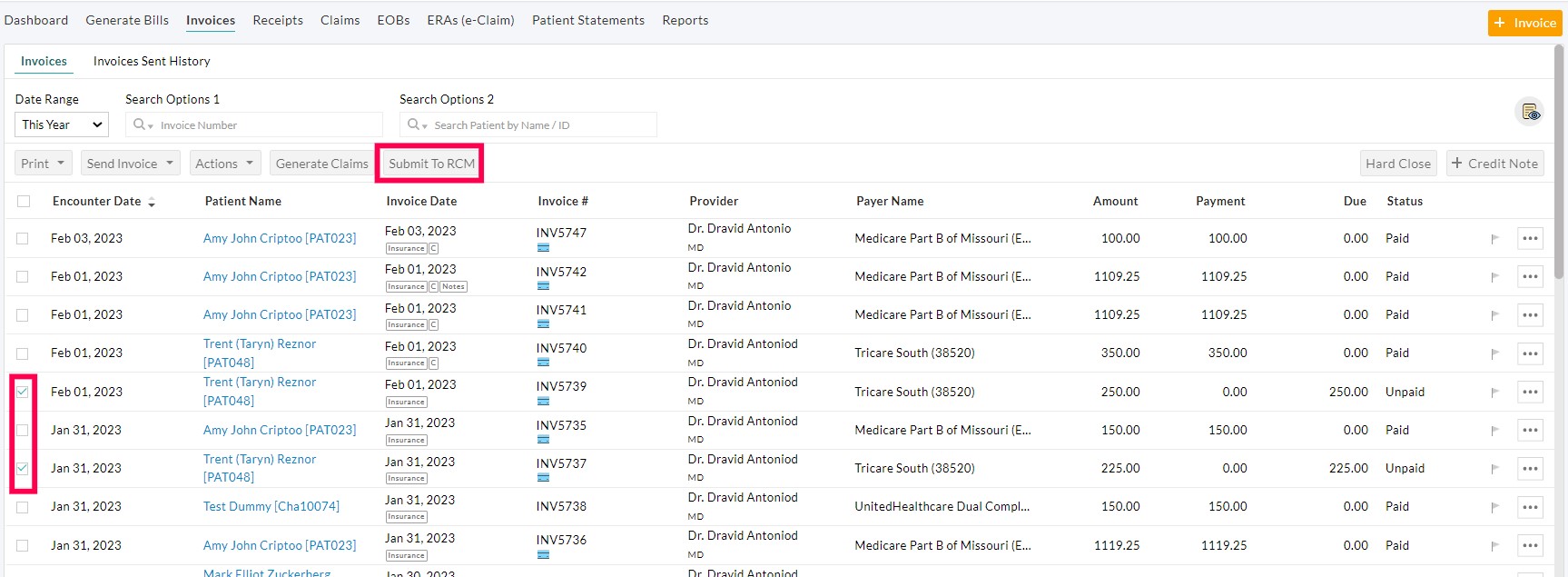1568x577 pixels.
Task: Open the Reports menu
Action: coord(685,20)
